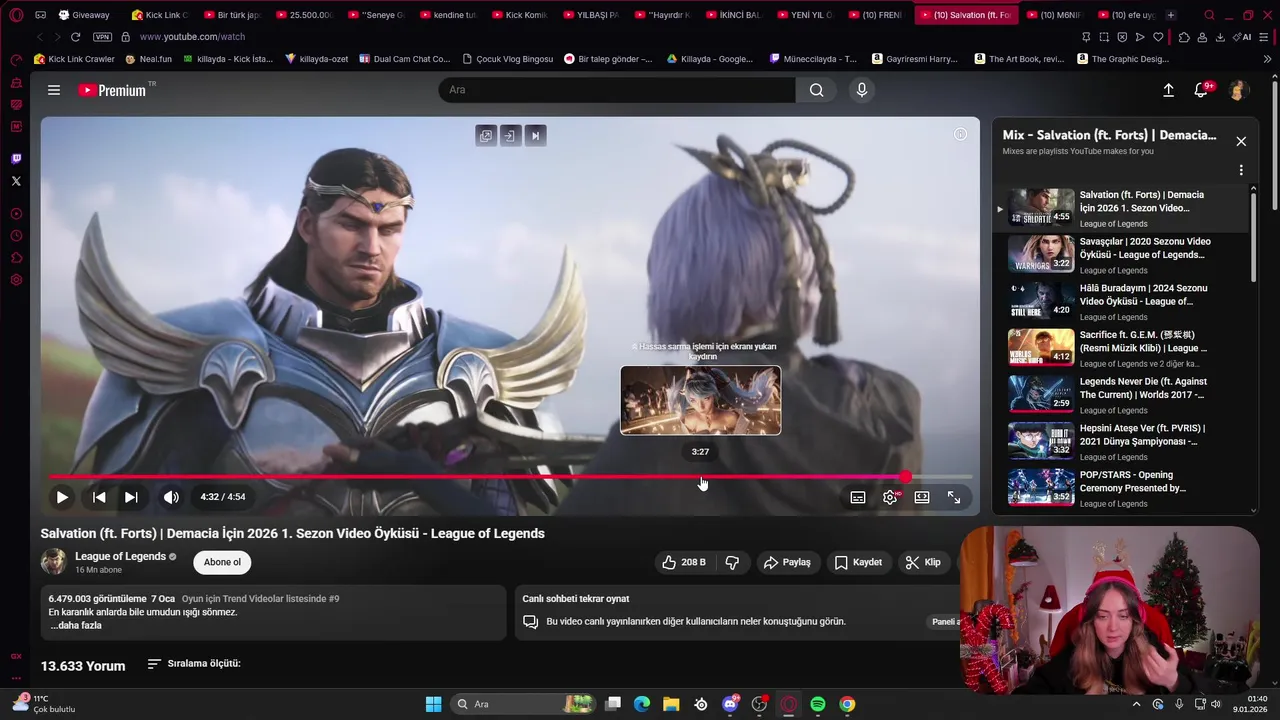1280x720 pixels.
Task: Show hidden system tray icons chevron
Action: click(x=1136, y=704)
